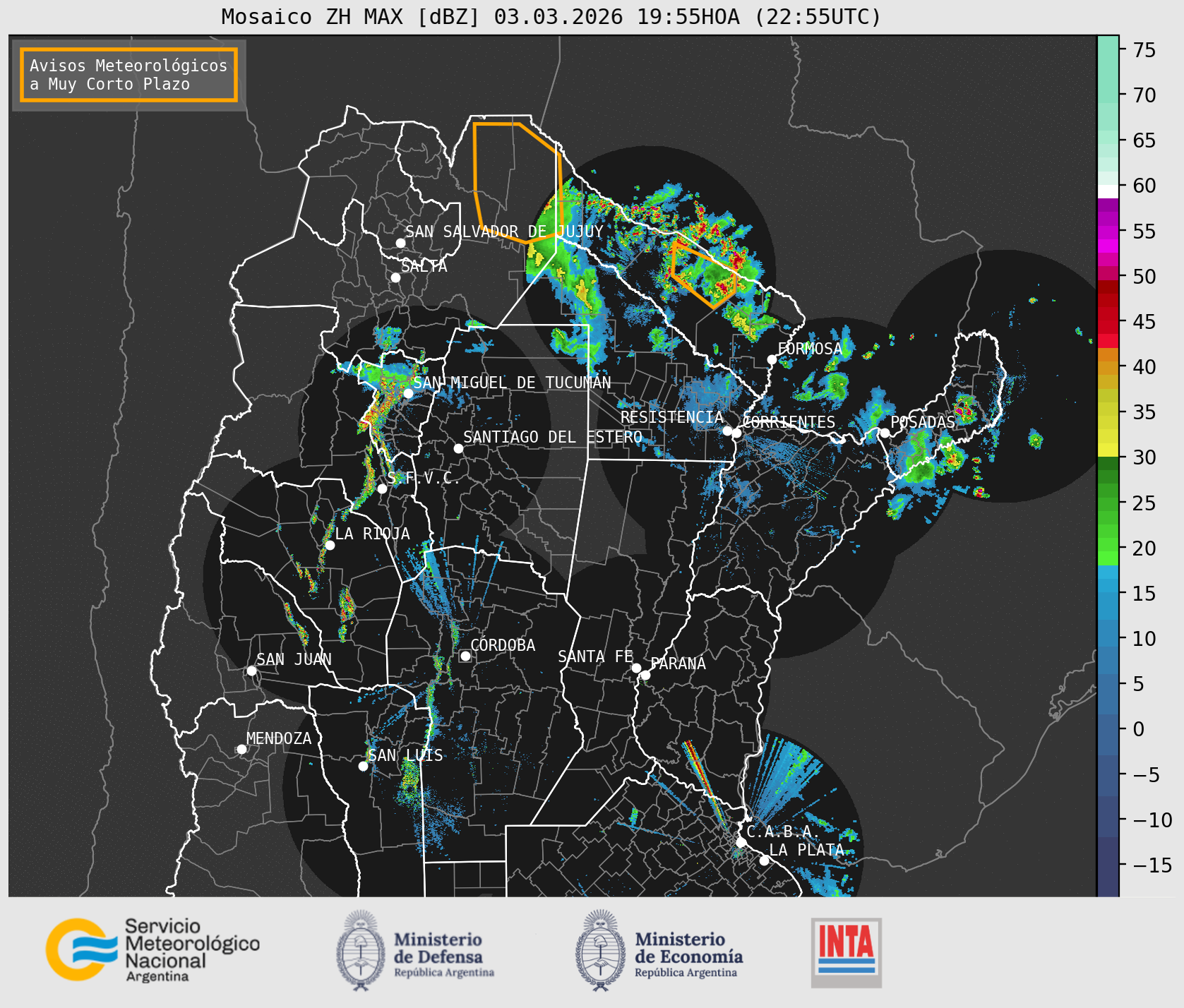Click the CÓRDOBA city label
Image resolution: width=1184 pixels, height=1008 pixels.
click(503, 645)
